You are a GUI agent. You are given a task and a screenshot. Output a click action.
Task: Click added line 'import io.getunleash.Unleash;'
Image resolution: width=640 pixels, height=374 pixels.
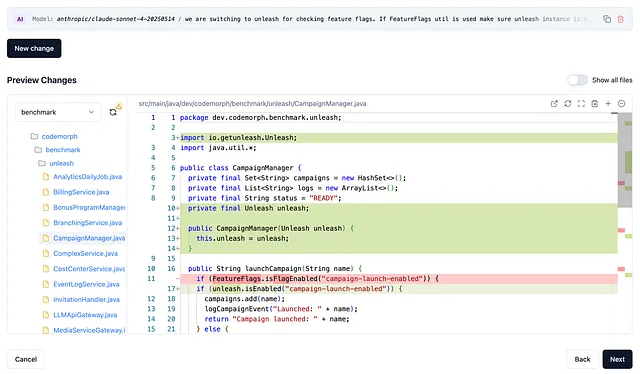[398, 138]
